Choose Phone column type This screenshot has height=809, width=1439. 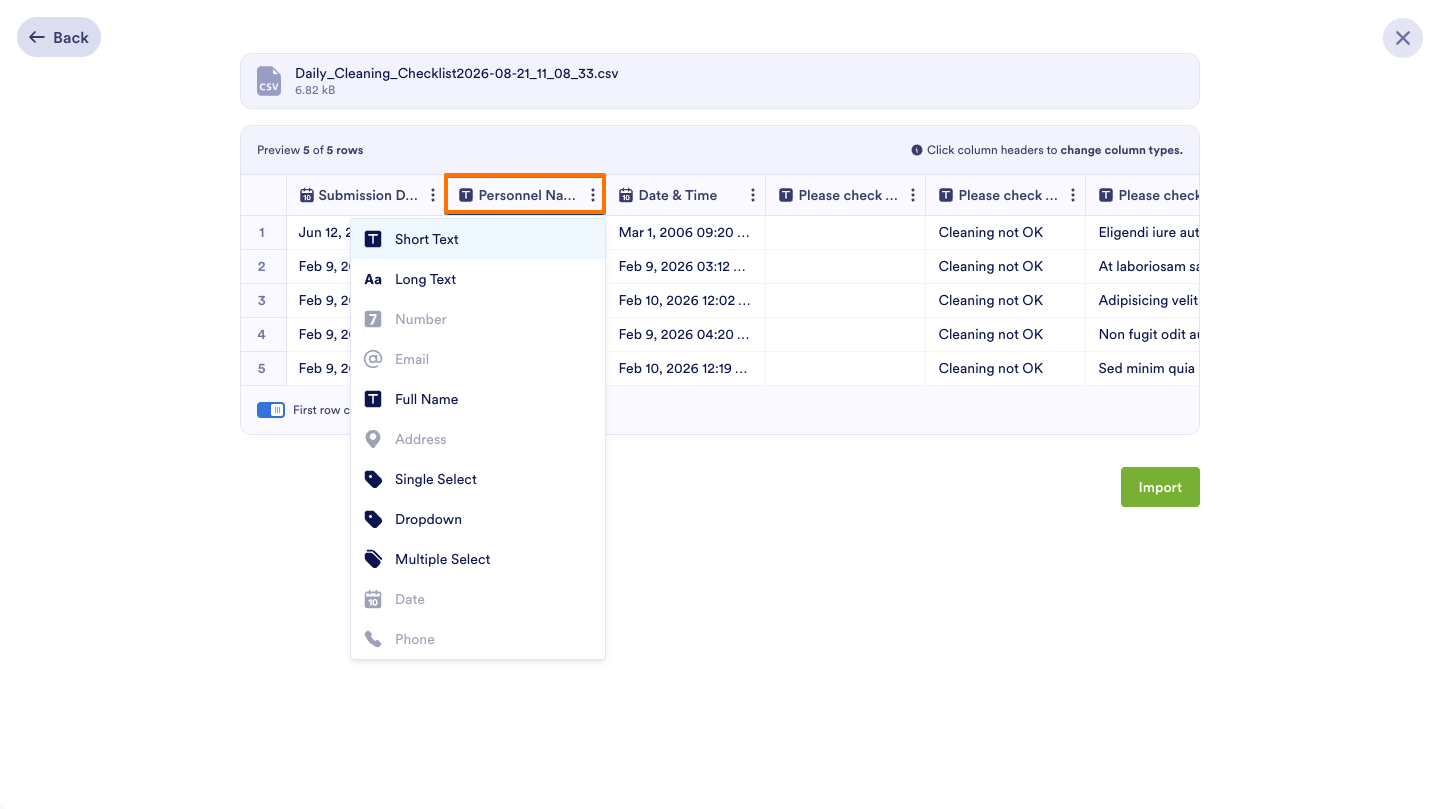pyautogui.click(x=478, y=639)
